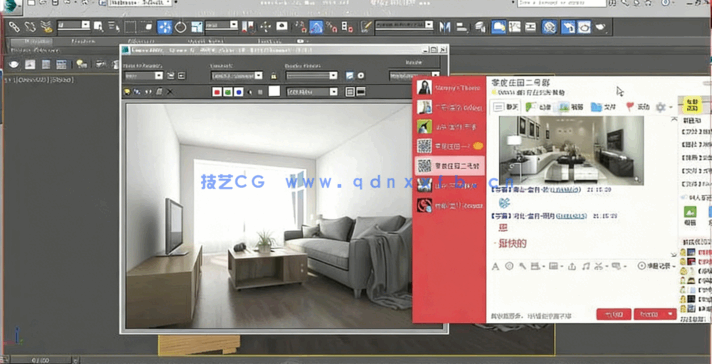The image size is (712, 364).
Task: Click the white color swatch in render window
Action: 274,91
